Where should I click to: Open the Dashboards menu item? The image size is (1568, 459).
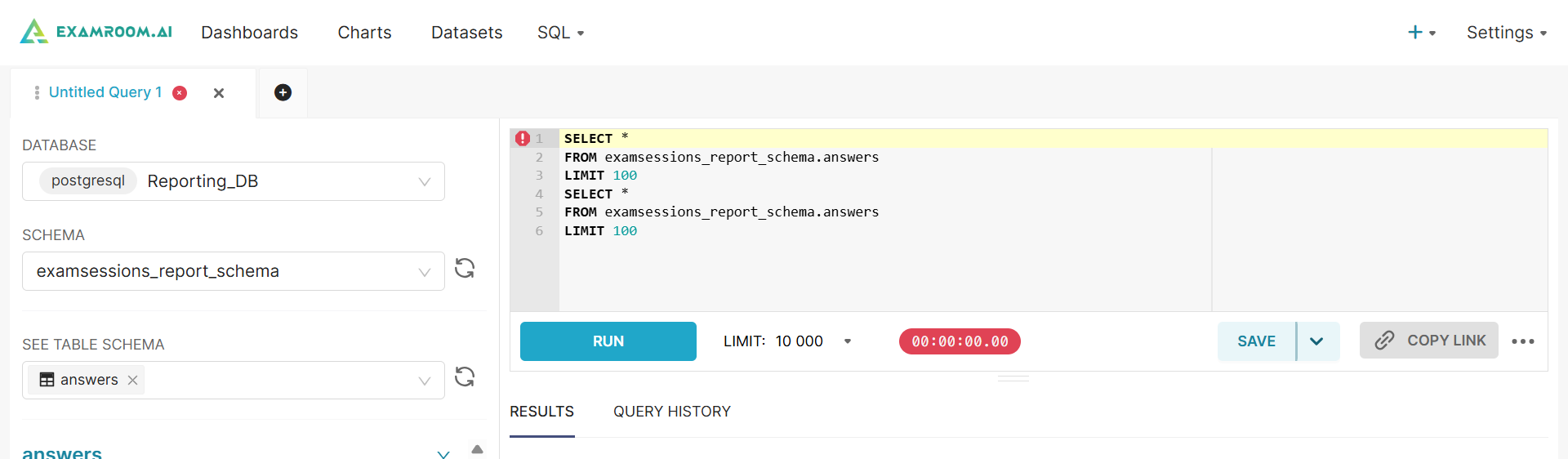pos(249,33)
